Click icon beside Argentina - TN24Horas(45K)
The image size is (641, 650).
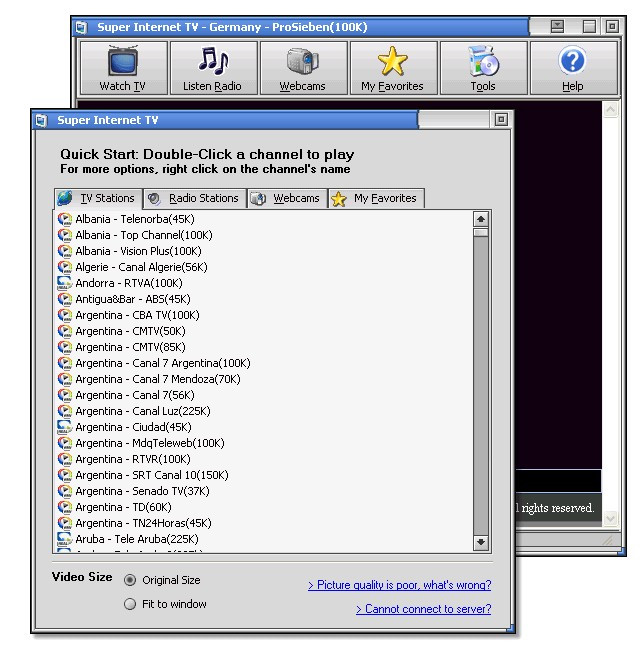(x=65, y=523)
